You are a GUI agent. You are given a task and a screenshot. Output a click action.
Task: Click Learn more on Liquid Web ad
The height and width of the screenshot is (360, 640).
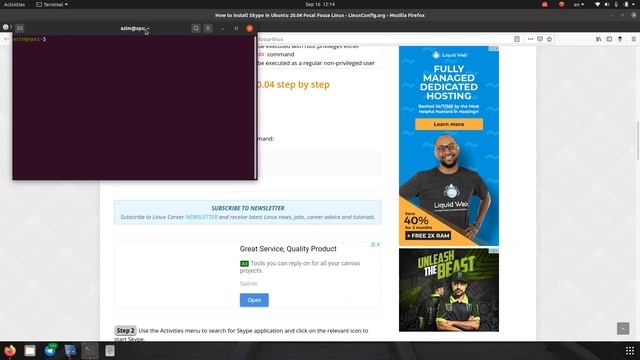[x=449, y=124]
